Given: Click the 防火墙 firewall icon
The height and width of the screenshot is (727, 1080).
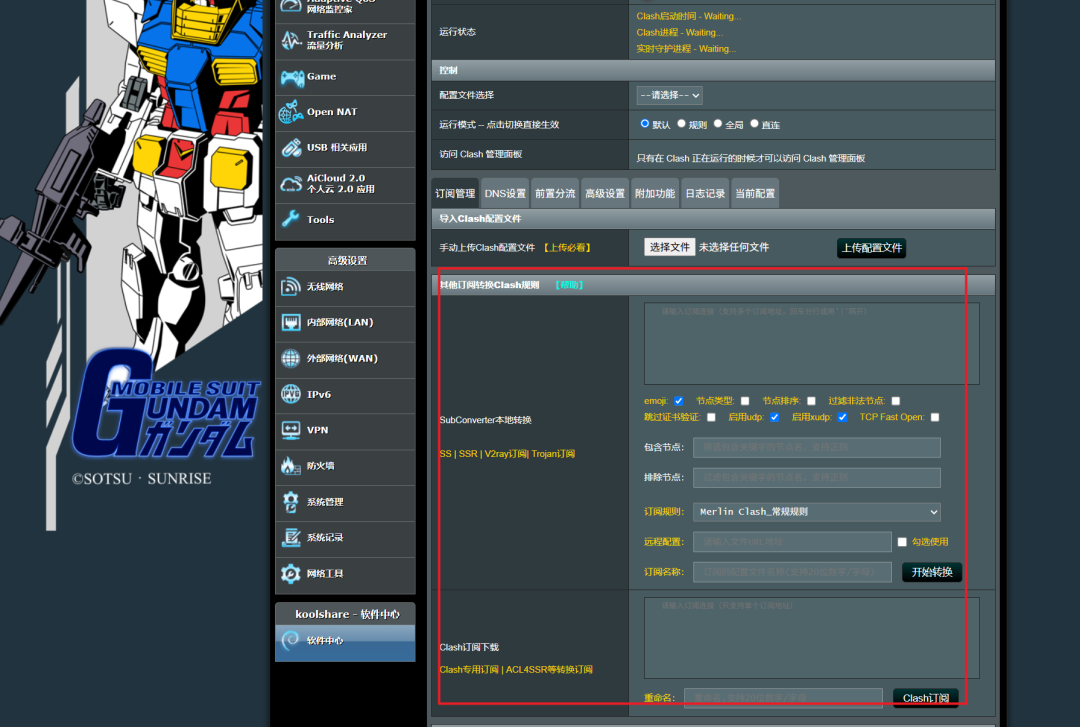Looking at the screenshot, I should 291,466.
